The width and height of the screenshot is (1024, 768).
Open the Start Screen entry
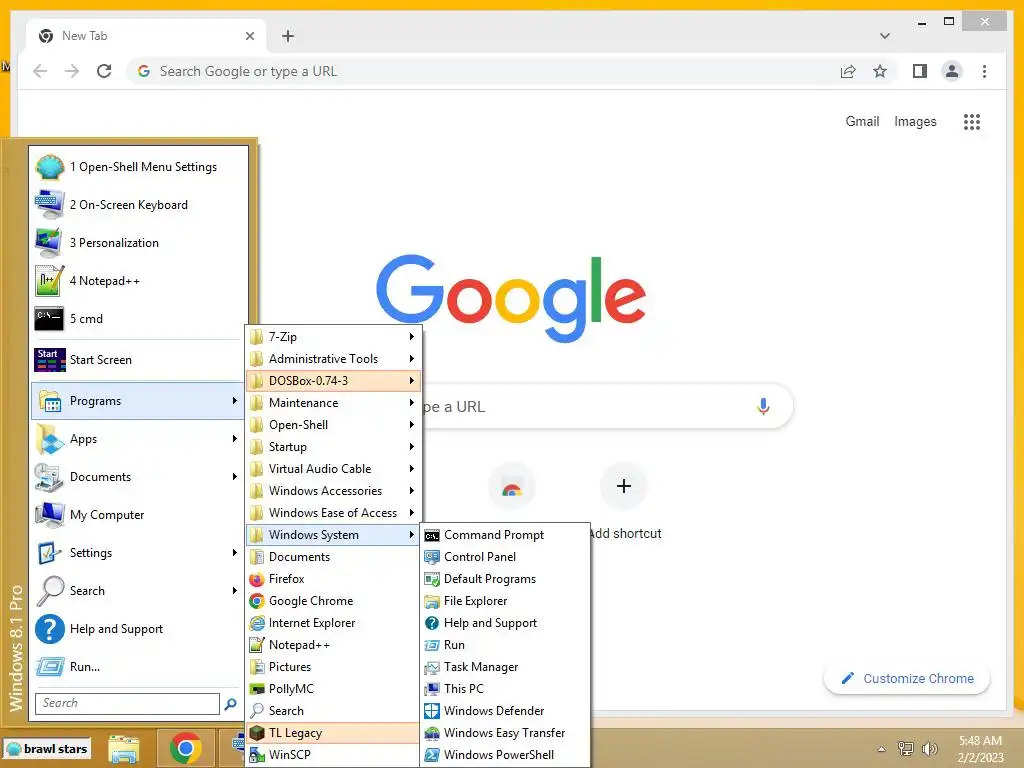pos(140,360)
